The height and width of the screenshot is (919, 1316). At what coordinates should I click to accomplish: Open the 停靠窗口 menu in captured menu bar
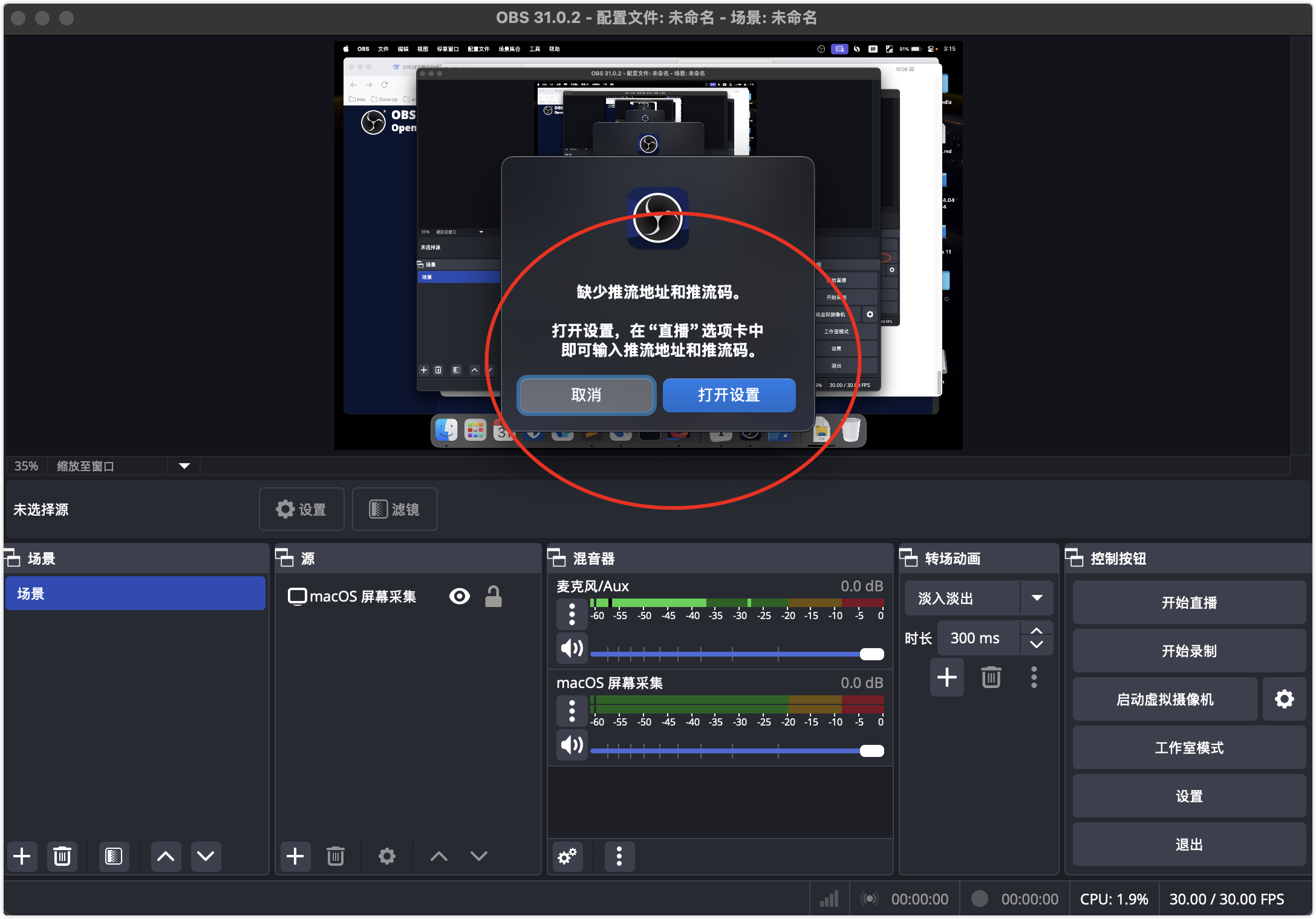pos(448,49)
